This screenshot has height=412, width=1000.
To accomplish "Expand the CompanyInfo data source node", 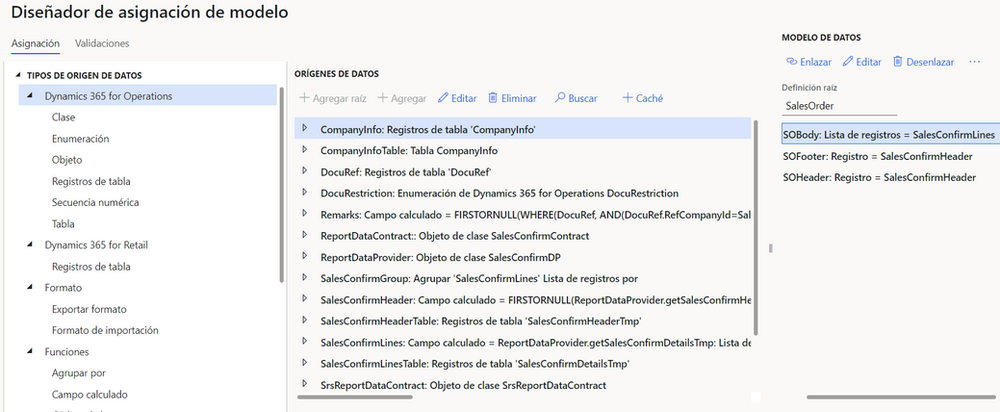I will [305, 129].
